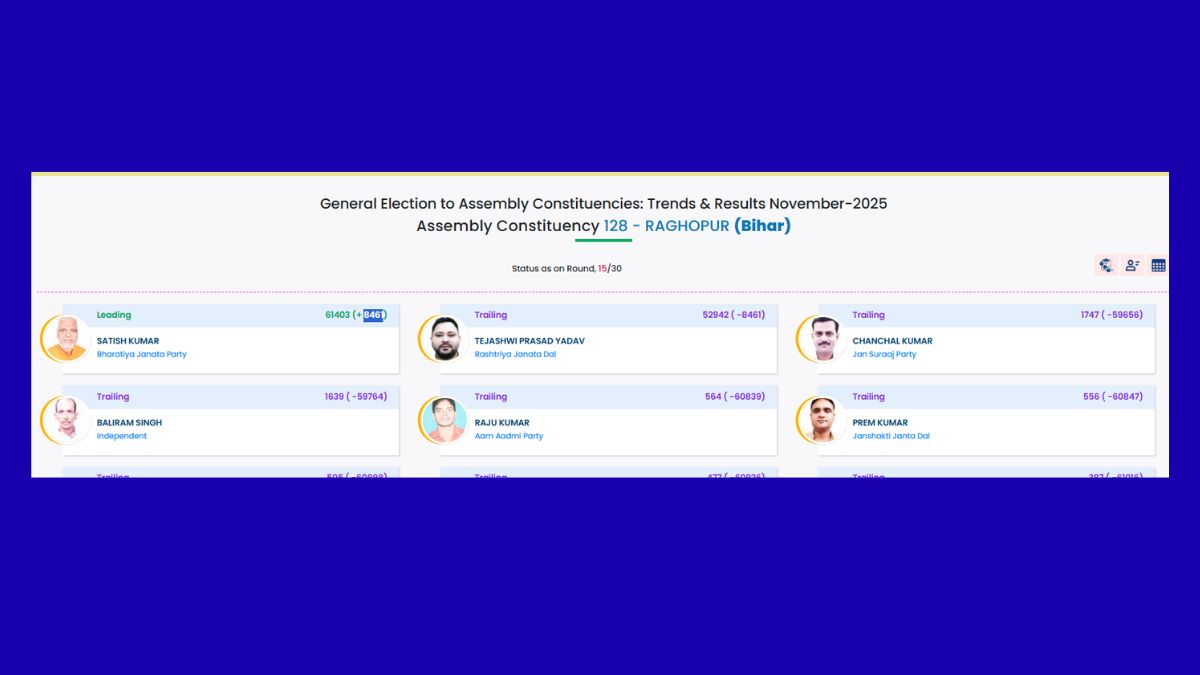The width and height of the screenshot is (1200, 675).
Task: Click the Rashtriya Janata Dal label
Action: click(515, 354)
